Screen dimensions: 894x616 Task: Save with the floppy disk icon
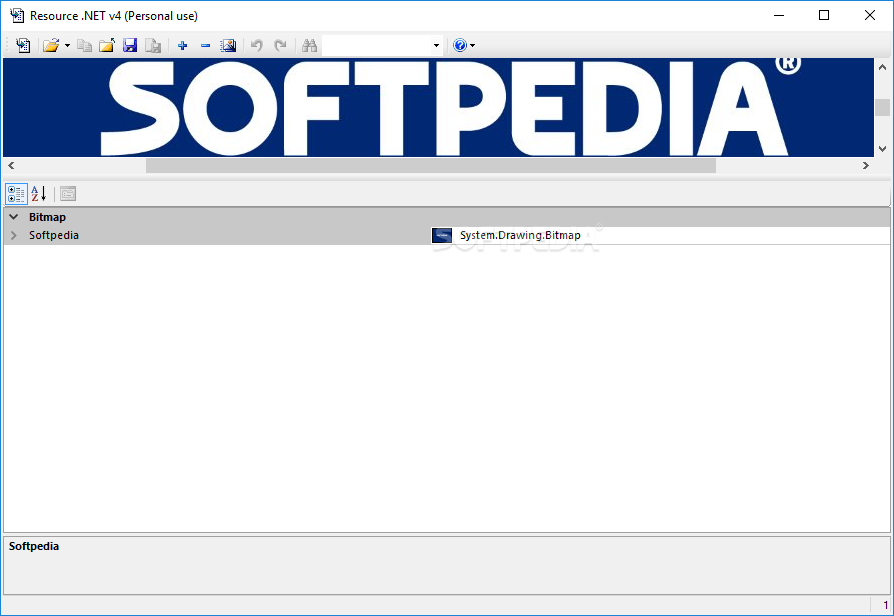point(130,45)
